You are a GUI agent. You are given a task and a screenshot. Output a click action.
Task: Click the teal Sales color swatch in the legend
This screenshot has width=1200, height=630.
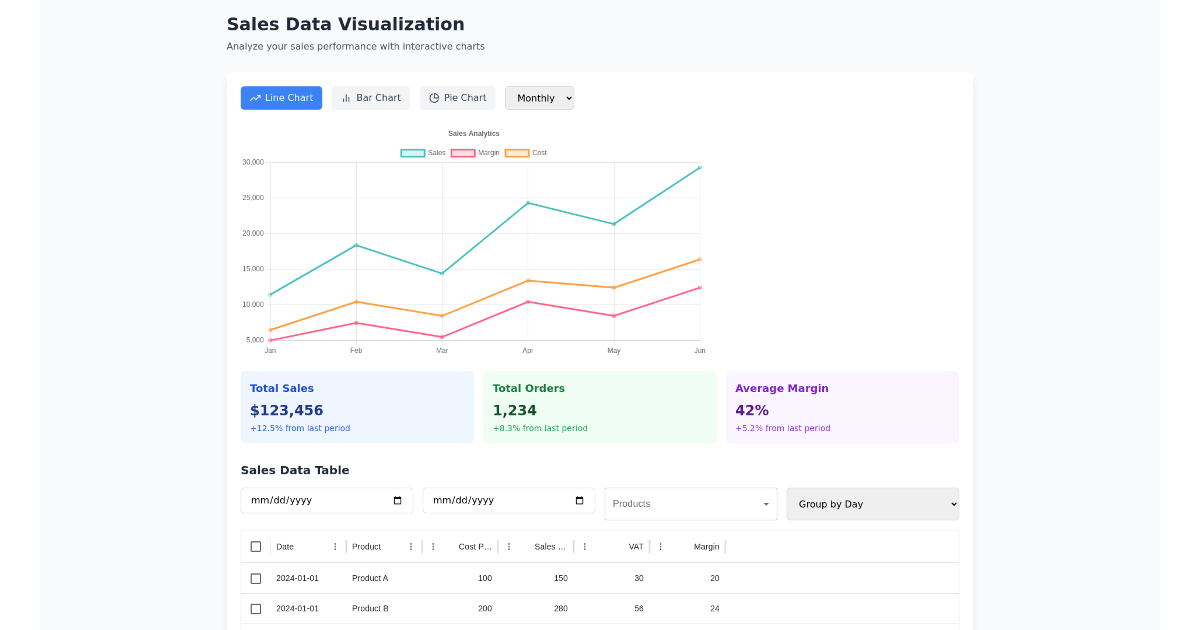click(x=412, y=152)
